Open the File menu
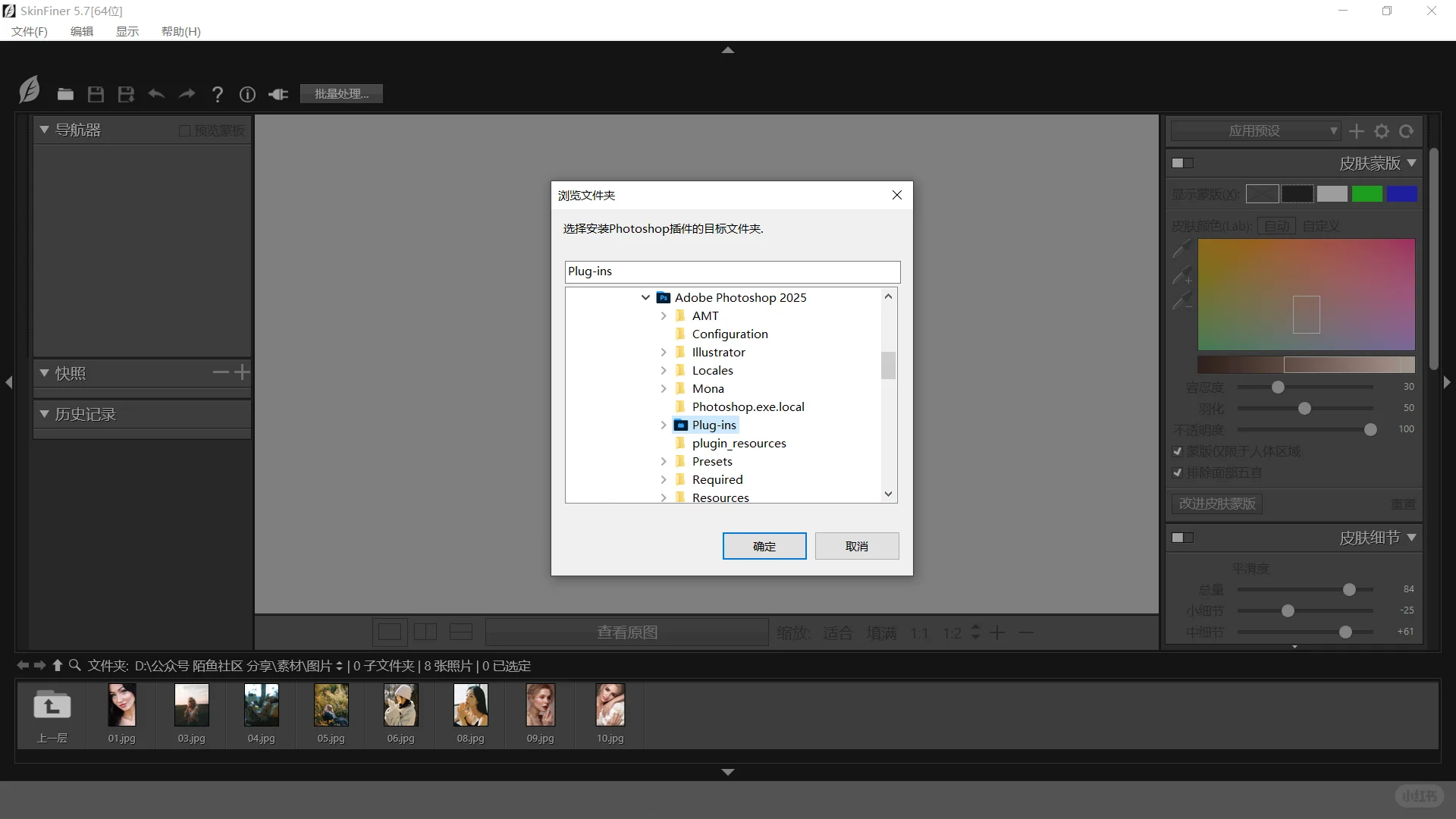 click(30, 31)
